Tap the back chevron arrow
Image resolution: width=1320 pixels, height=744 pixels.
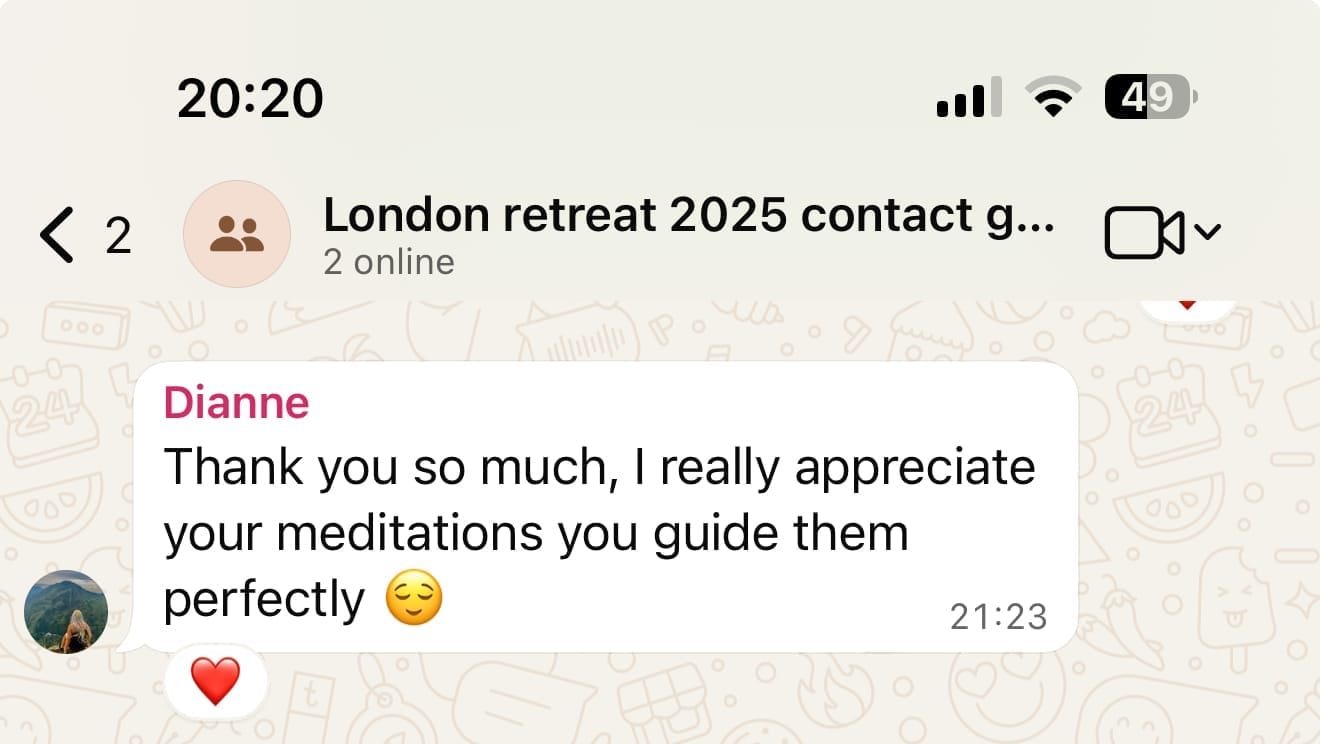pyautogui.click(x=57, y=235)
